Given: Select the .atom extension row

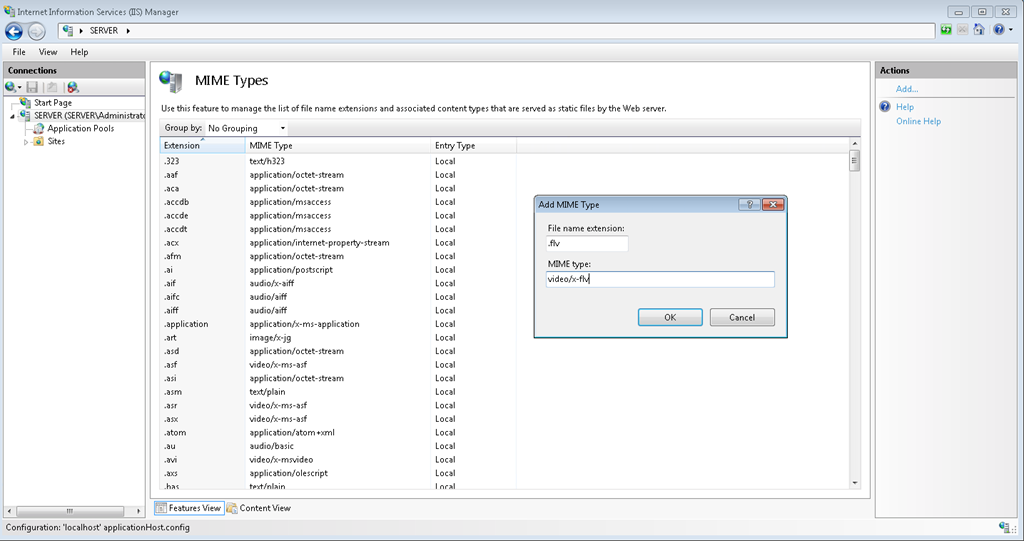Looking at the screenshot, I should coord(504,433).
